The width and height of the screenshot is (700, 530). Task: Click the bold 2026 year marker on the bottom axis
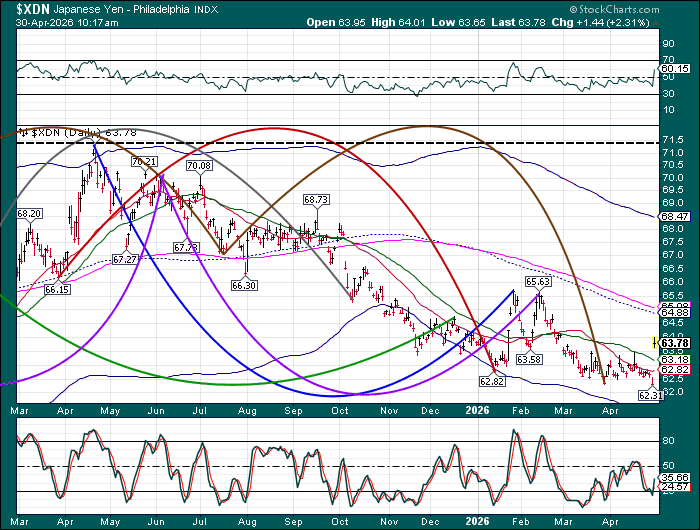[x=479, y=520]
